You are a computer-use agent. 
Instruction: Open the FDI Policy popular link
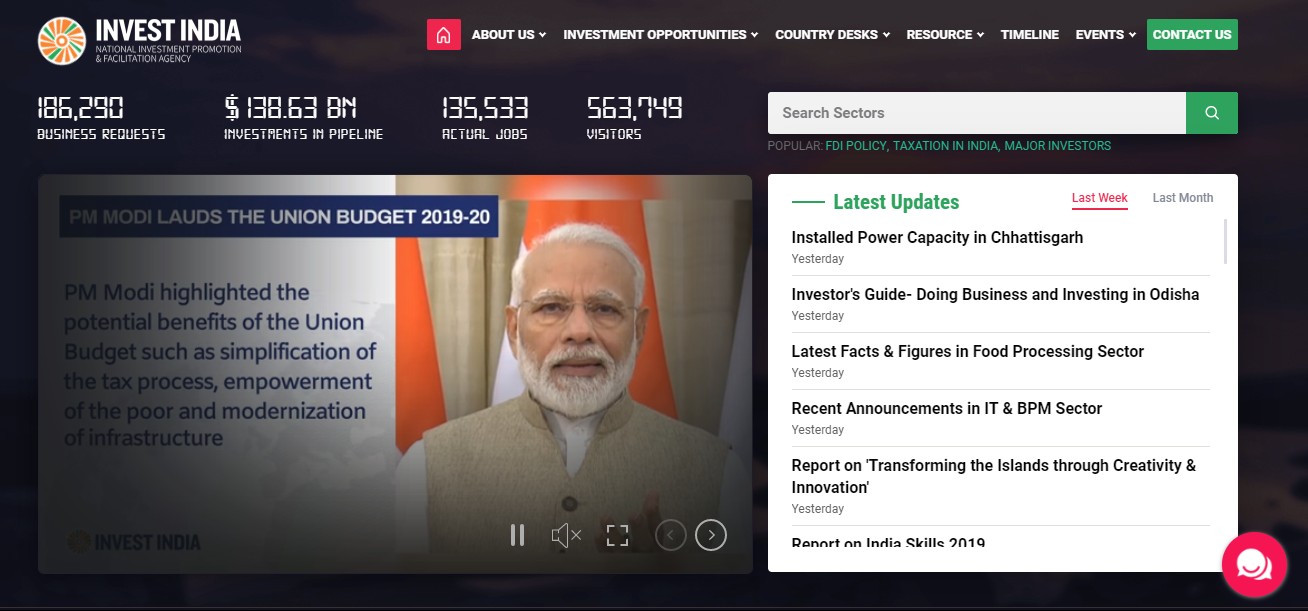coord(856,146)
